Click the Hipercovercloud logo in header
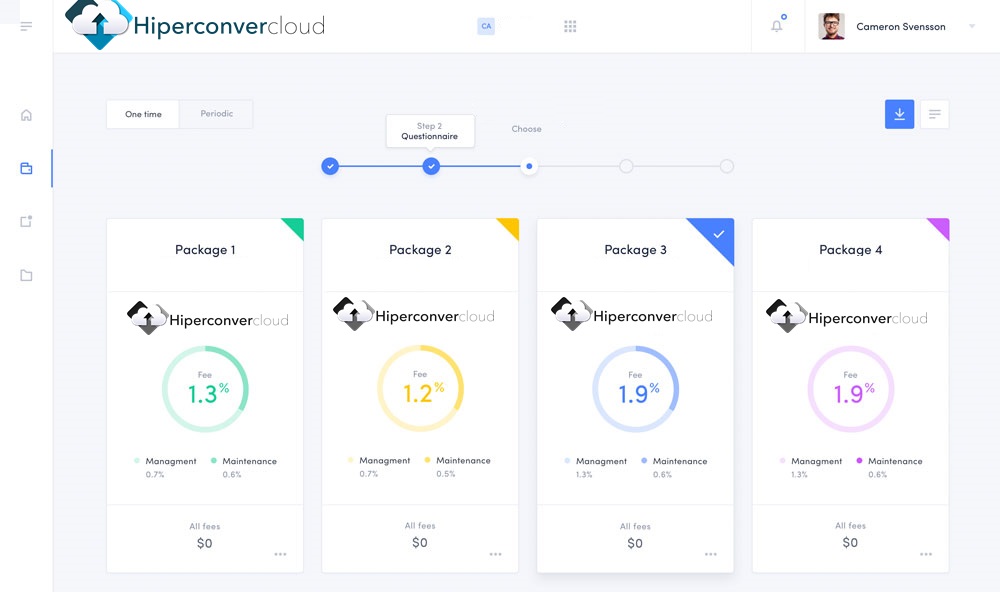 [195, 26]
